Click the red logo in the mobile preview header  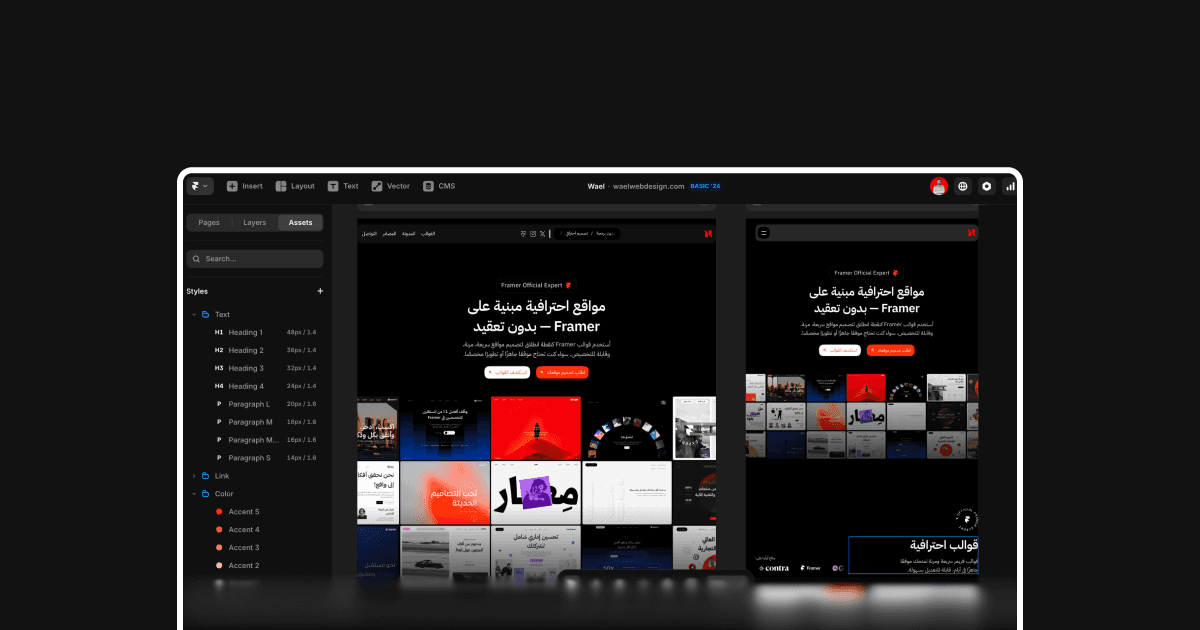pyautogui.click(x=971, y=232)
